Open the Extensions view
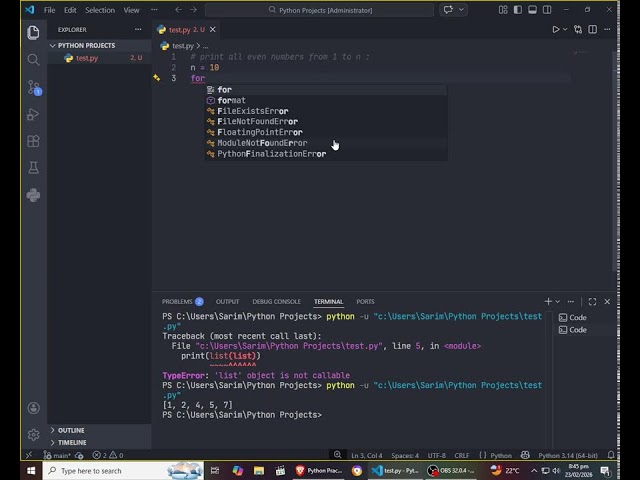640x480 pixels. 33,141
